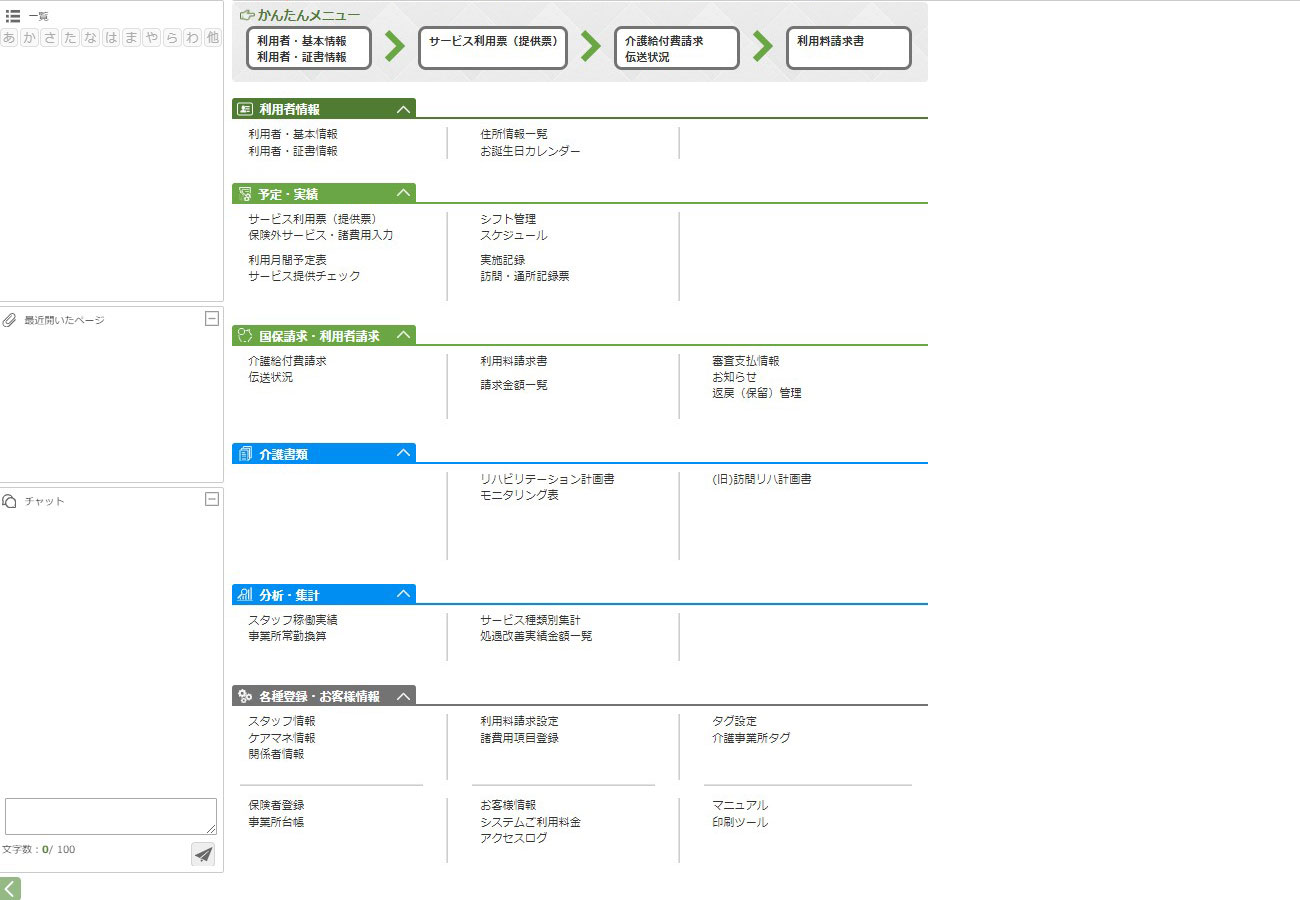Collapse the 介護書類 section
This screenshot has height=900, width=1300.
403,453
